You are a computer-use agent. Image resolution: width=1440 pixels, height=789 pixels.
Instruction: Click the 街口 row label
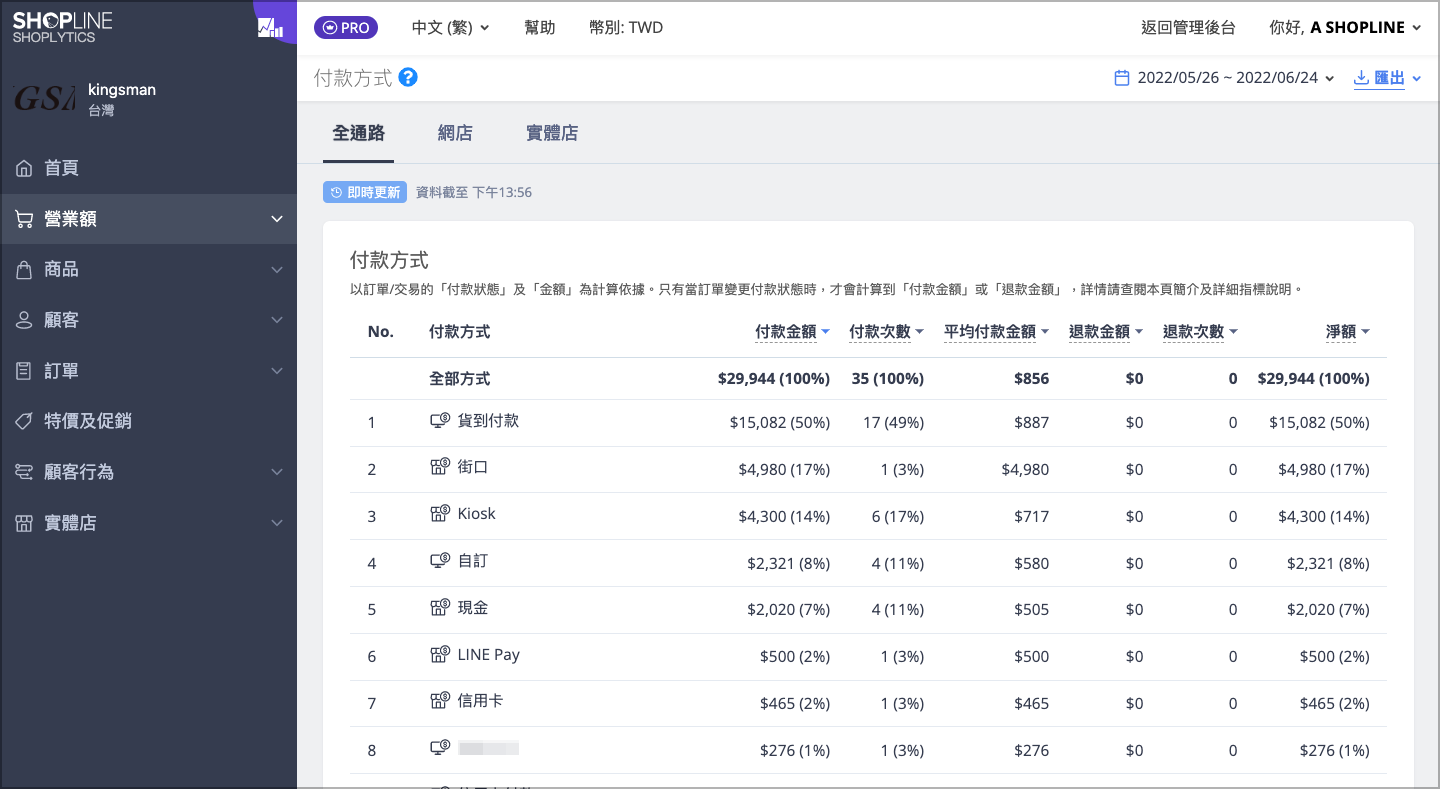(473, 467)
